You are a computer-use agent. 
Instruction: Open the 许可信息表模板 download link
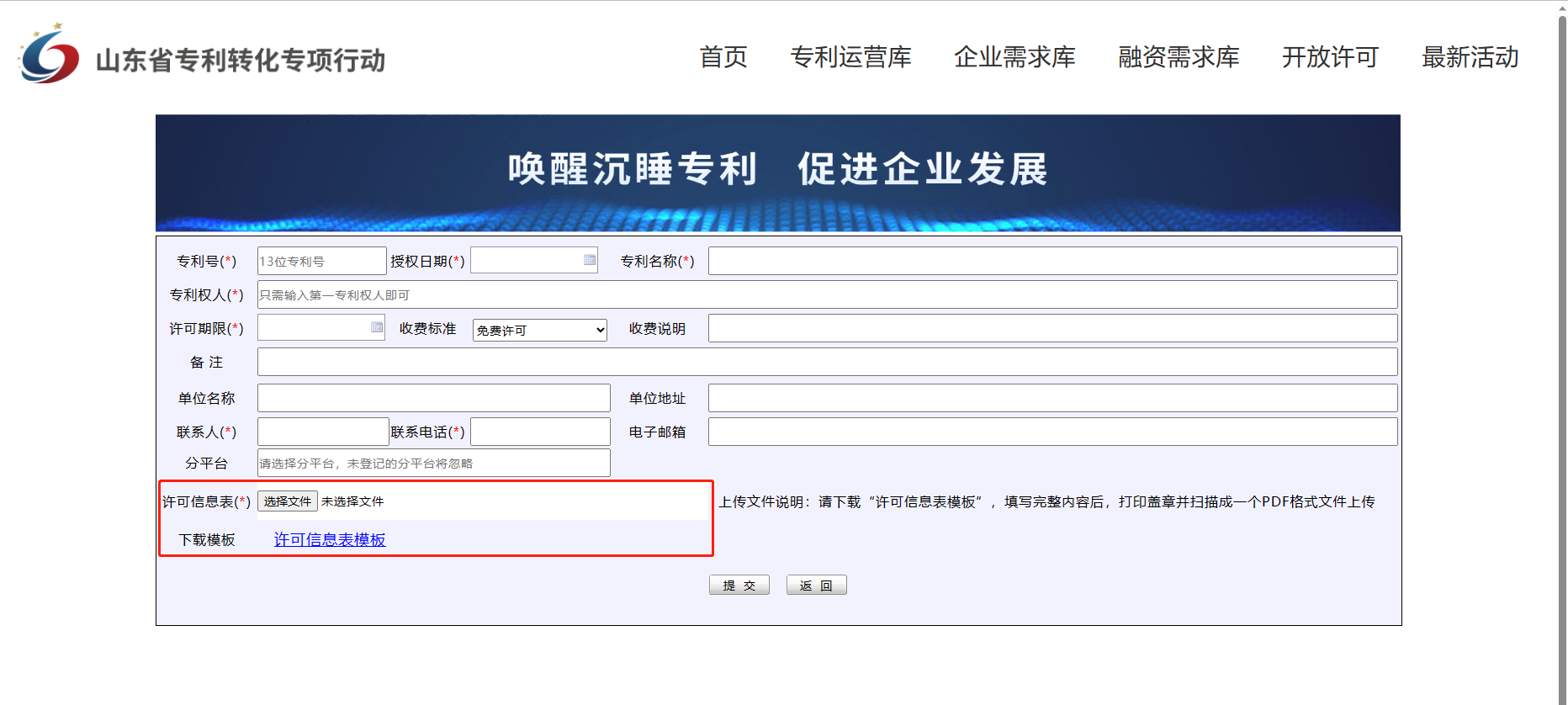pos(330,539)
